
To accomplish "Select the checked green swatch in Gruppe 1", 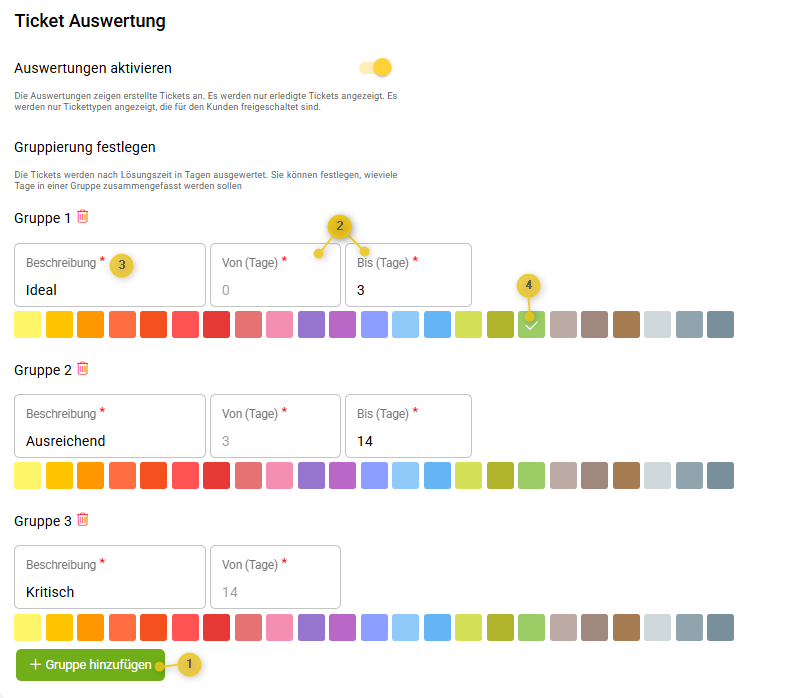I will point(531,324).
